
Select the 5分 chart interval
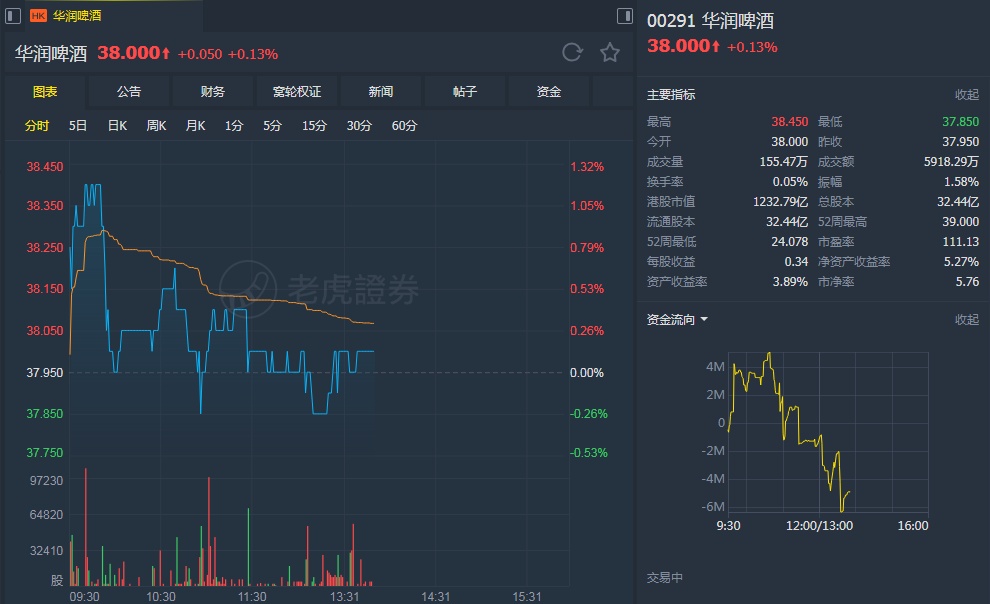(272, 126)
